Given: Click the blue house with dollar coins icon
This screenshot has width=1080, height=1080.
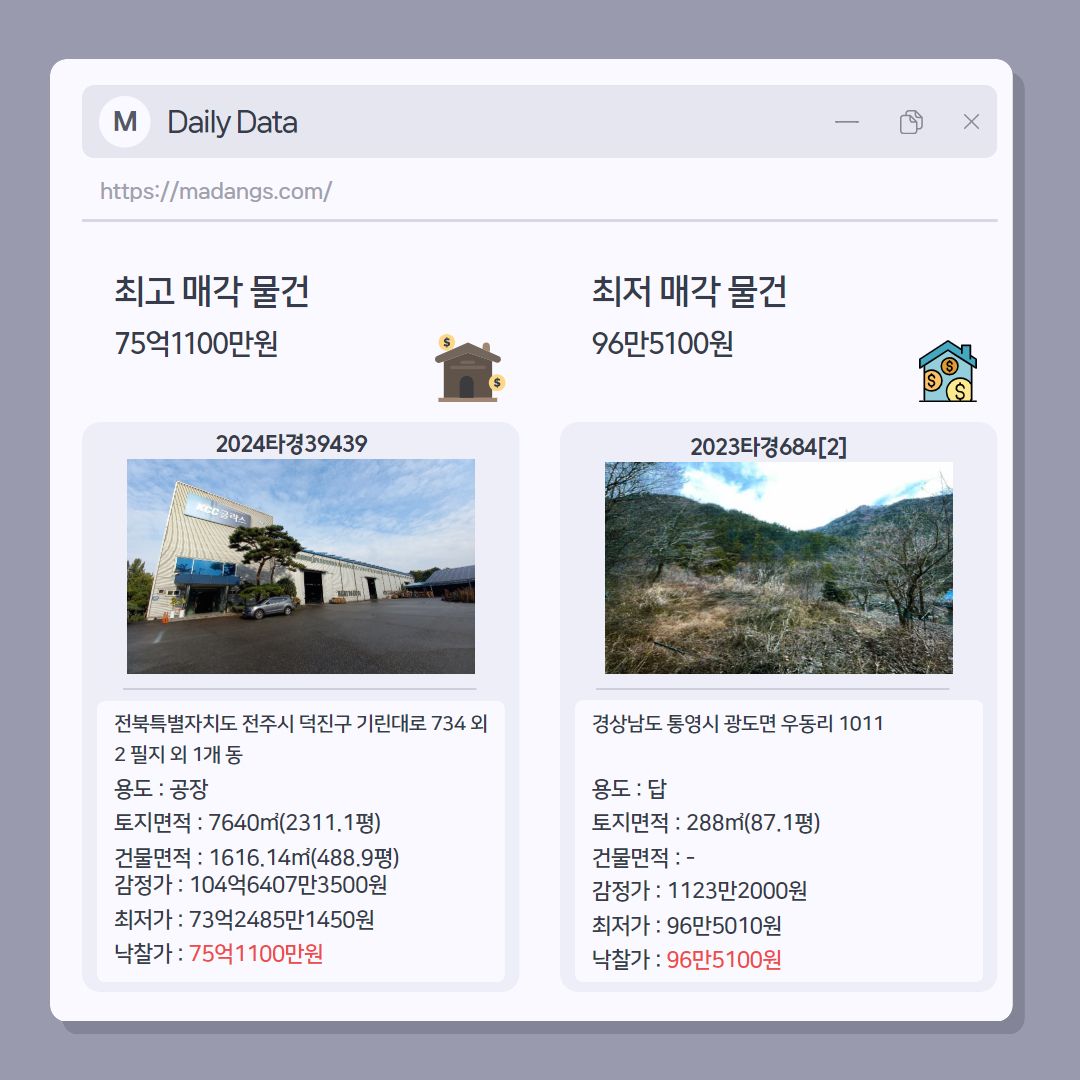Looking at the screenshot, I should pyautogui.click(x=948, y=371).
